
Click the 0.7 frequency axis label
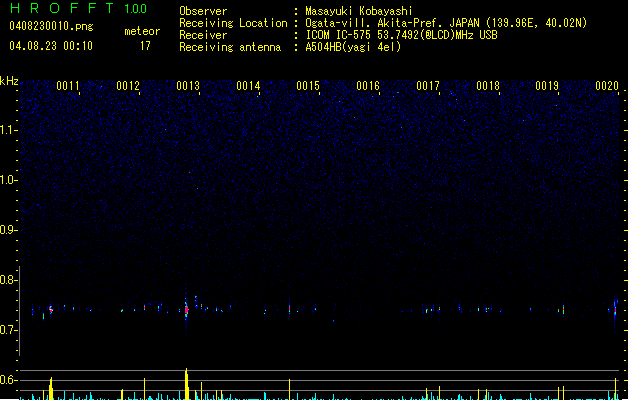[x=9, y=330]
